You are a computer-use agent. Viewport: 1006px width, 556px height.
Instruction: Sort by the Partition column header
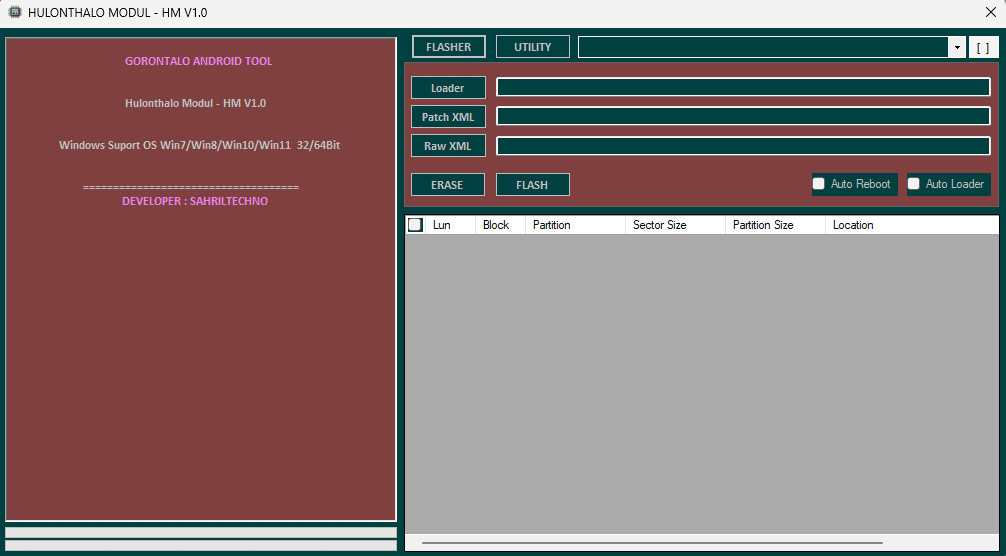pos(574,225)
